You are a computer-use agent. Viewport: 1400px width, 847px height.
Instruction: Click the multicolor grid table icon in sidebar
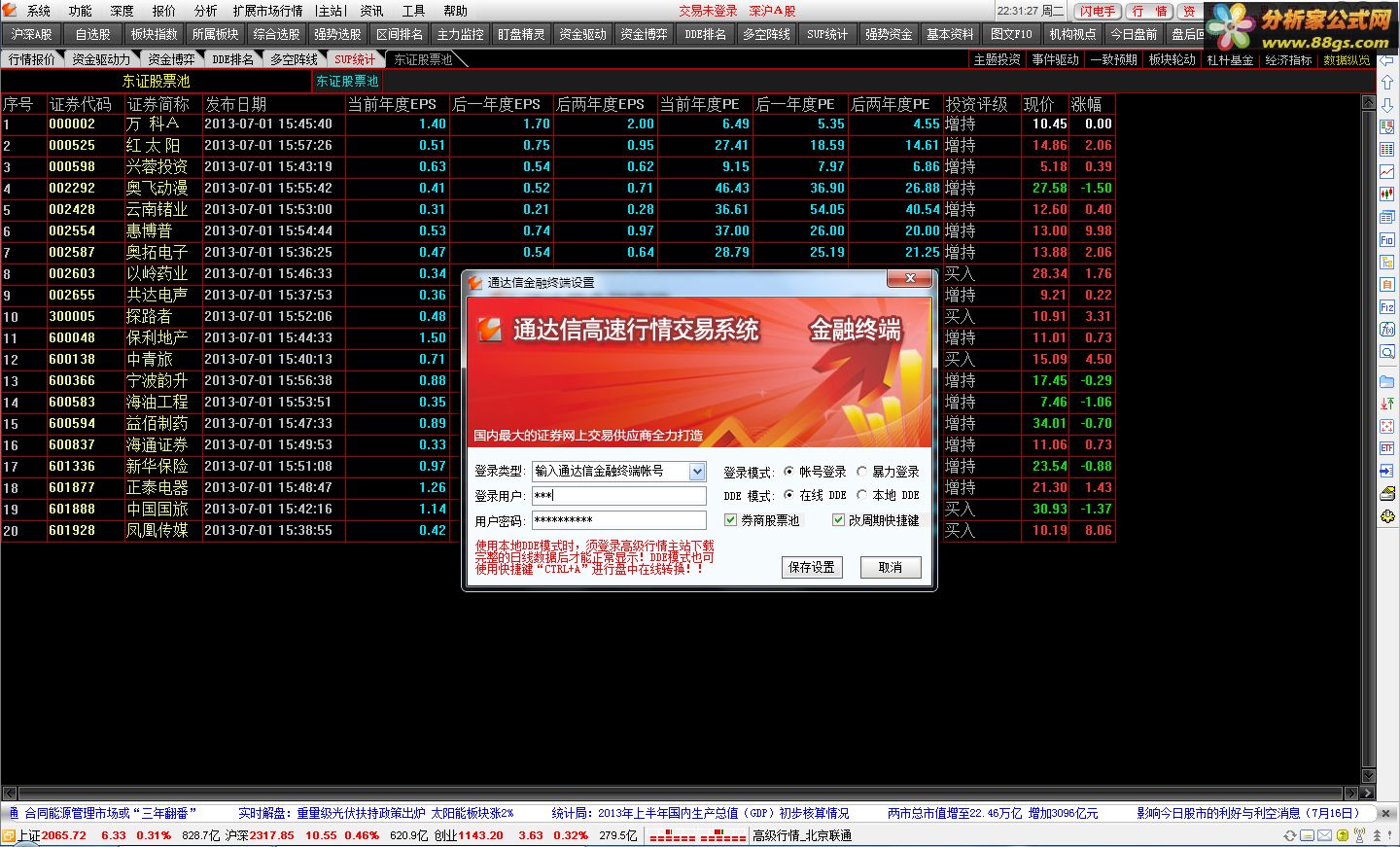1387,149
